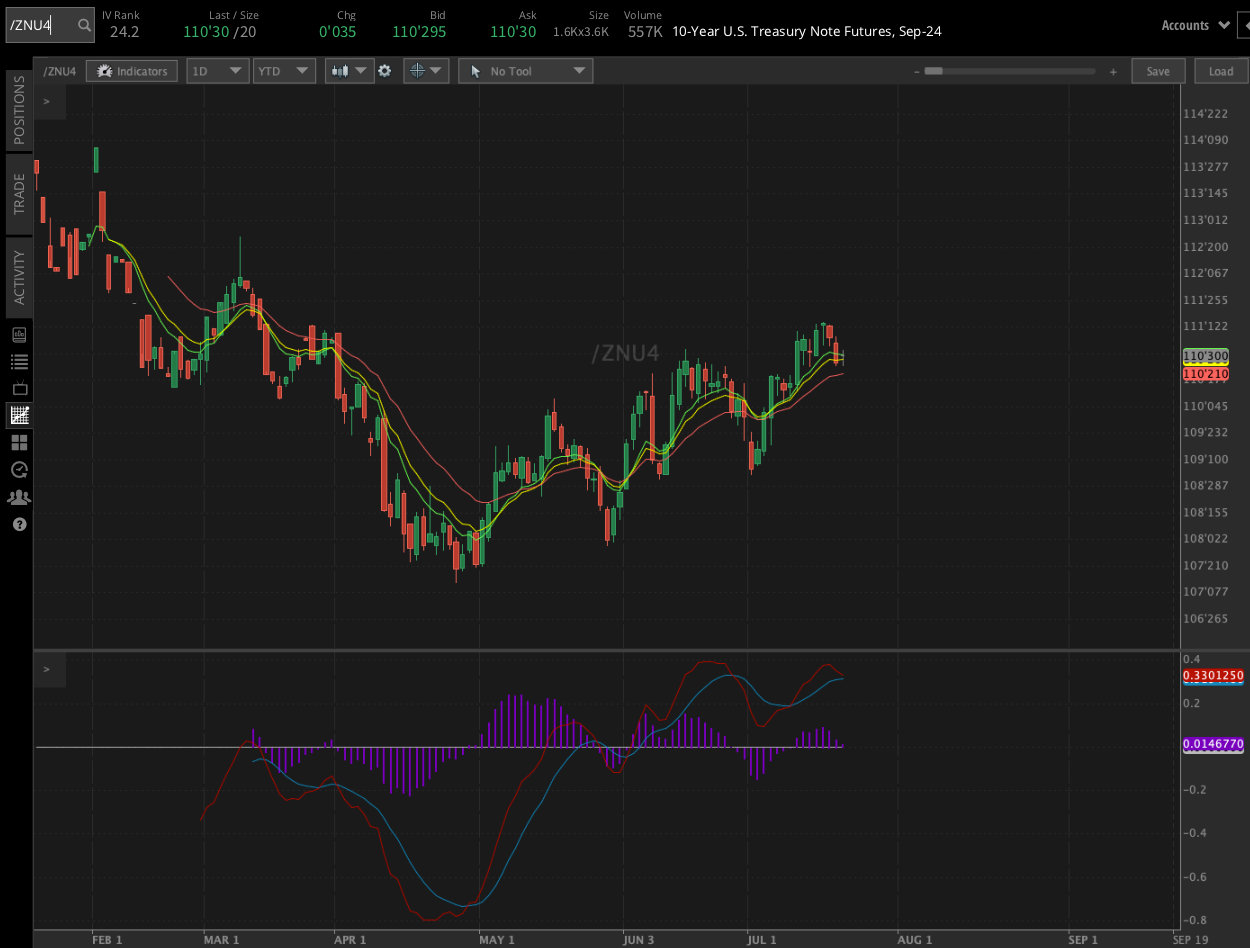Select the watchlist icon in the sidebar
1250x948 pixels.
click(19, 361)
